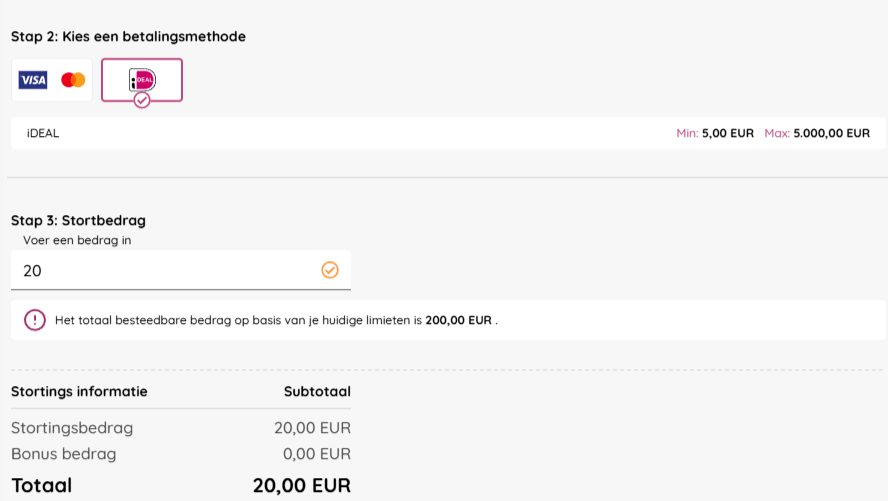This screenshot has width=888, height=501.
Task: Click the Mastercard logo icon
Action: click(x=73, y=80)
